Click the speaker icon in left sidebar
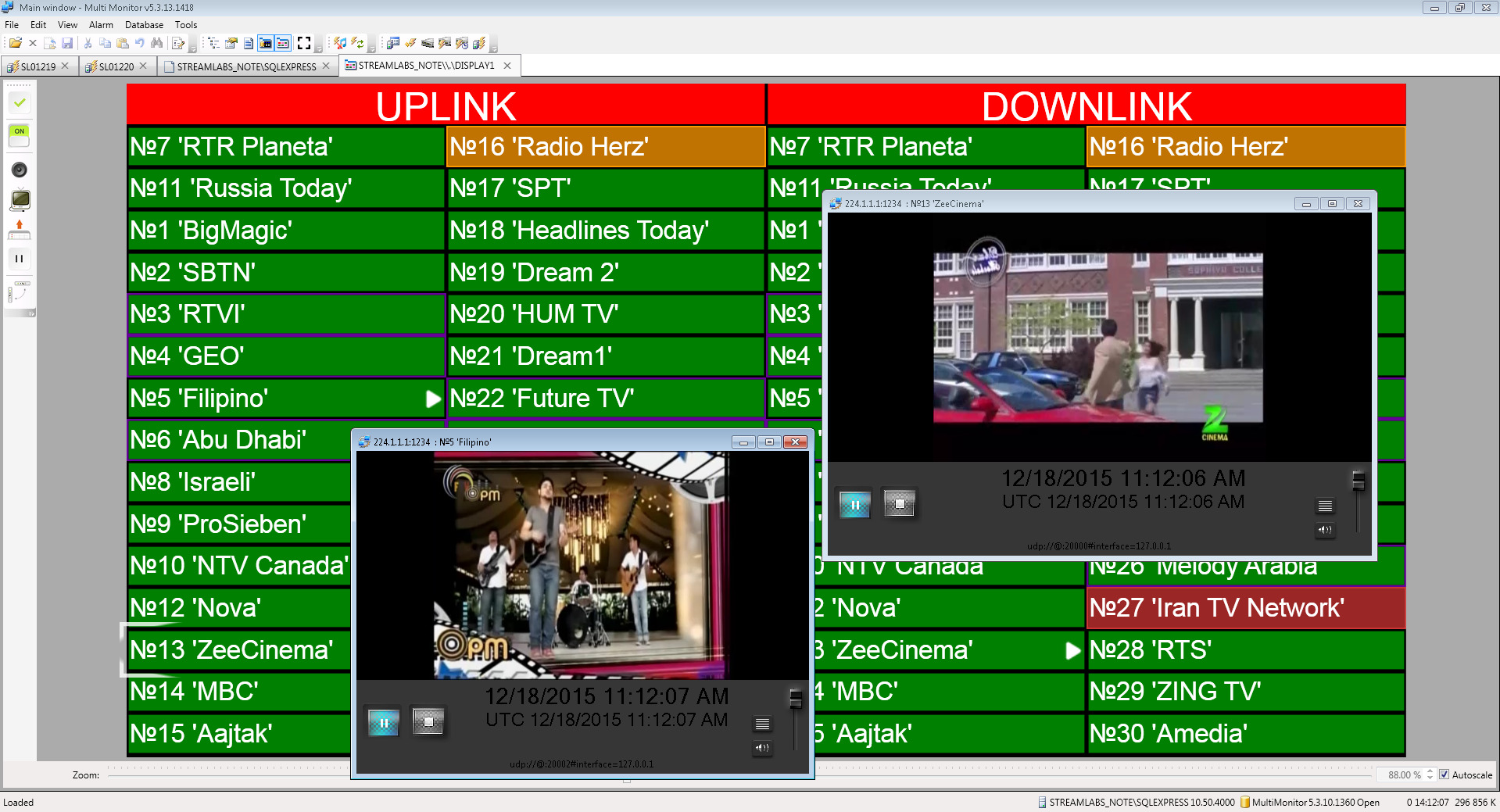Screen dimensions: 1500x812 [20, 170]
